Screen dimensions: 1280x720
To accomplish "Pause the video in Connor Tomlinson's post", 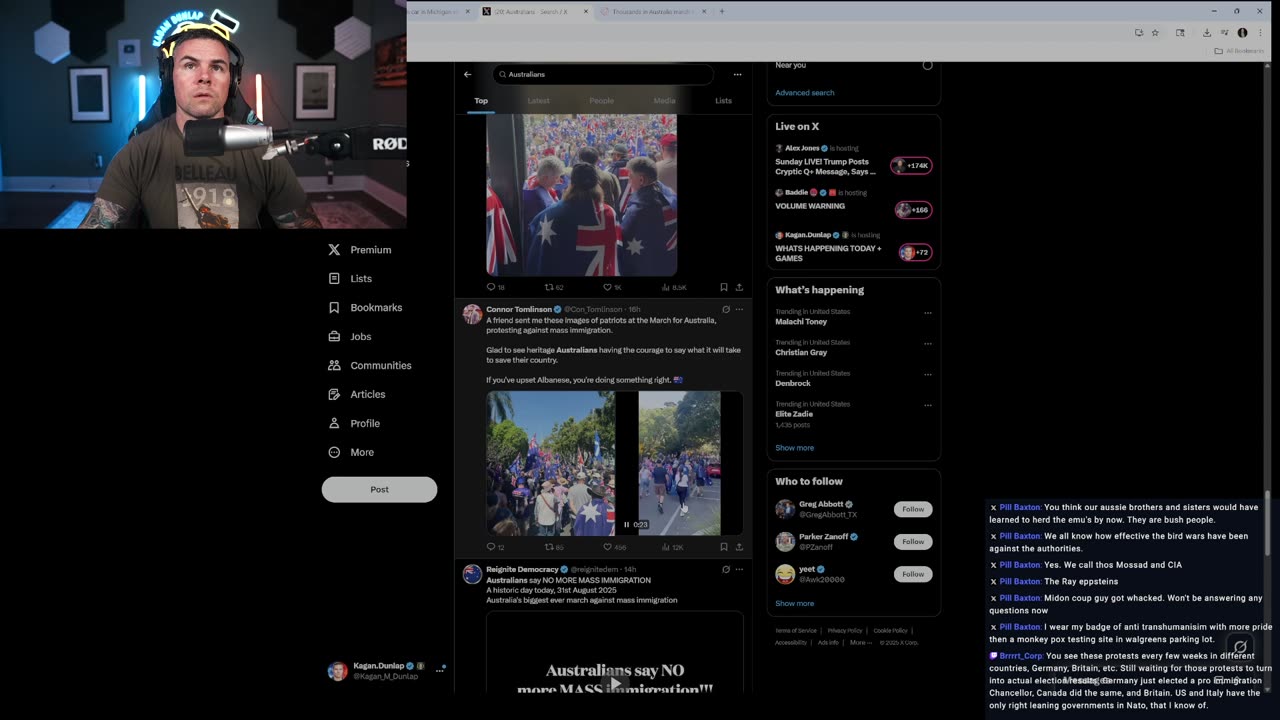I will pyautogui.click(x=627, y=524).
